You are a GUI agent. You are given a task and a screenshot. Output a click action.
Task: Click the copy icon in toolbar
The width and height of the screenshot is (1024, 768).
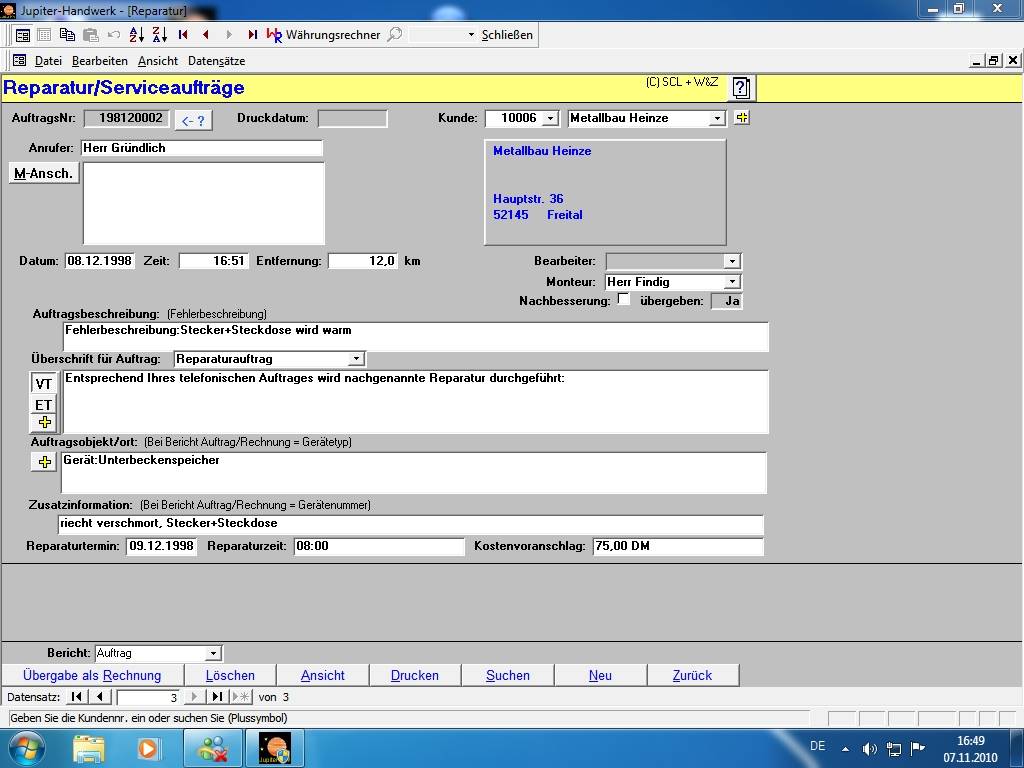tap(67, 34)
